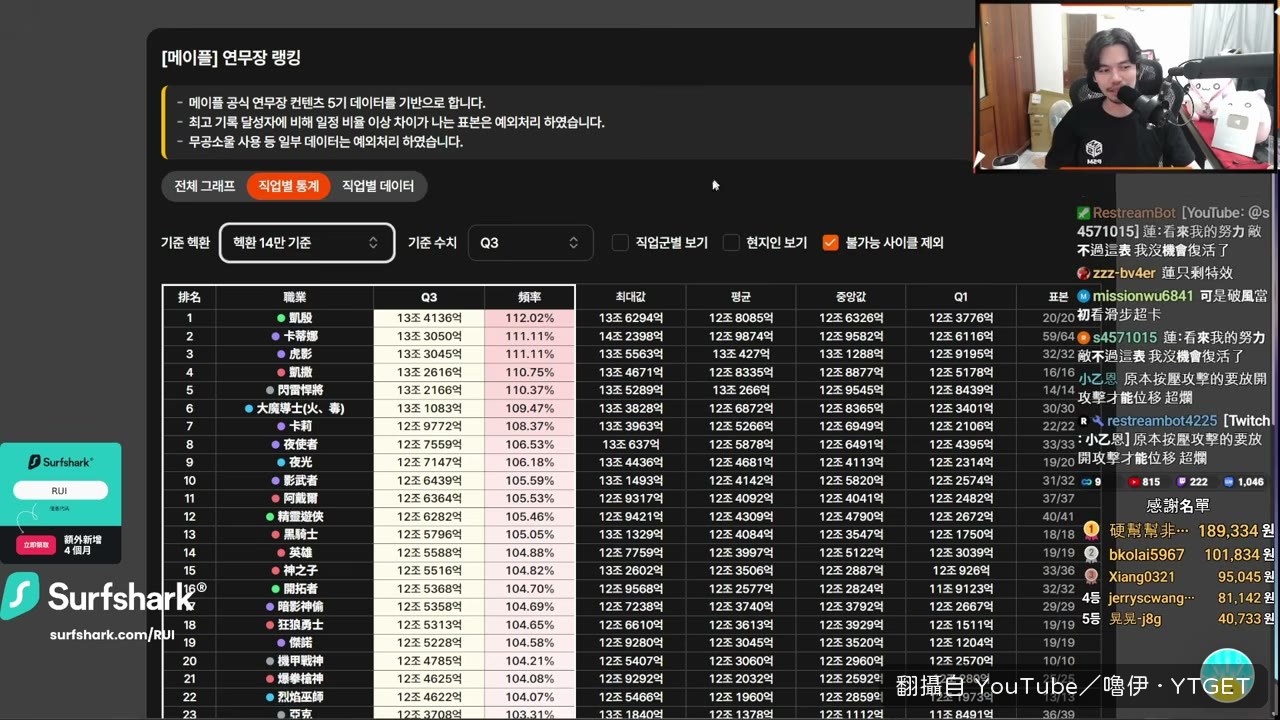Select the 夜使者 job name
This screenshot has height=720, width=1280.
(300, 444)
